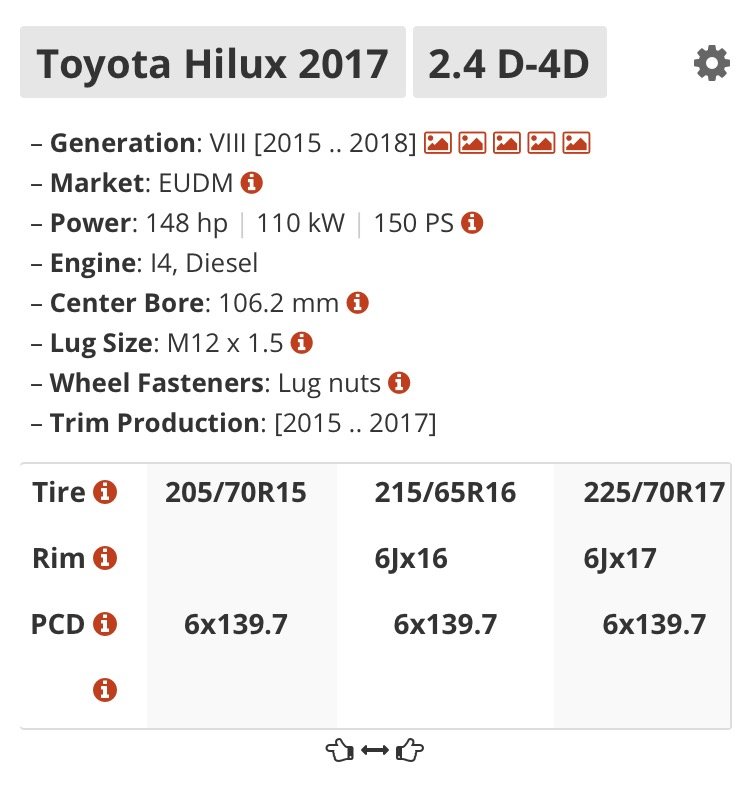This screenshot has width=750, height=788.
Task: Show info icon next to PCD row
Action: (x=105, y=624)
